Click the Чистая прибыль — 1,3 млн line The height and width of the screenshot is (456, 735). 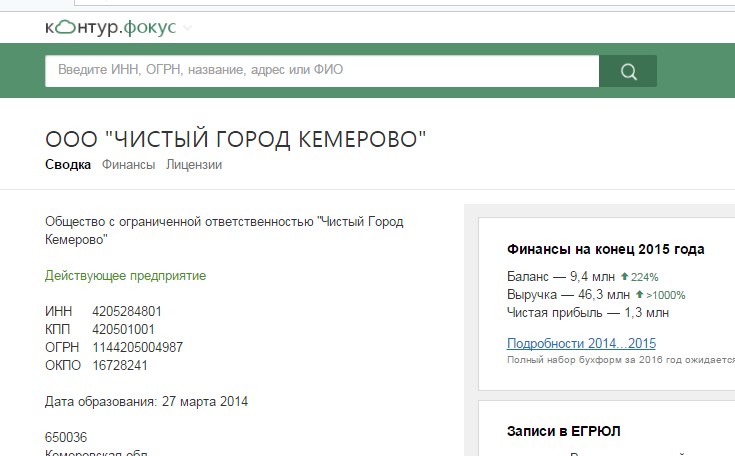pos(588,313)
